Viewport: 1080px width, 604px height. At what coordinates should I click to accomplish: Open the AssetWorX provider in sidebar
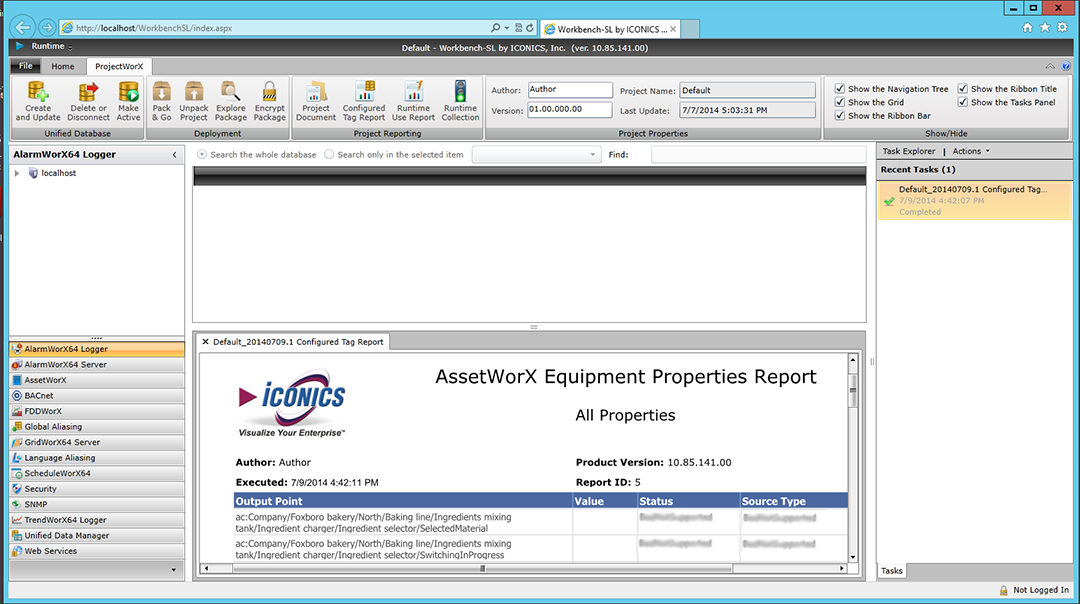tap(45, 380)
